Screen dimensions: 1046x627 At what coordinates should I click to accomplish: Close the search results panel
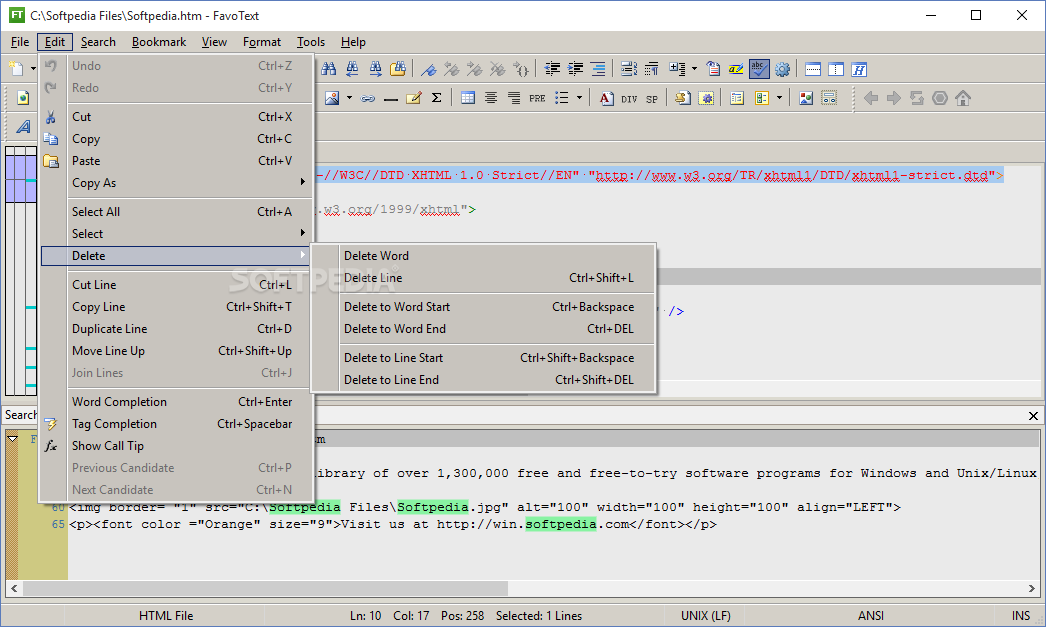[x=1033, y=416]
